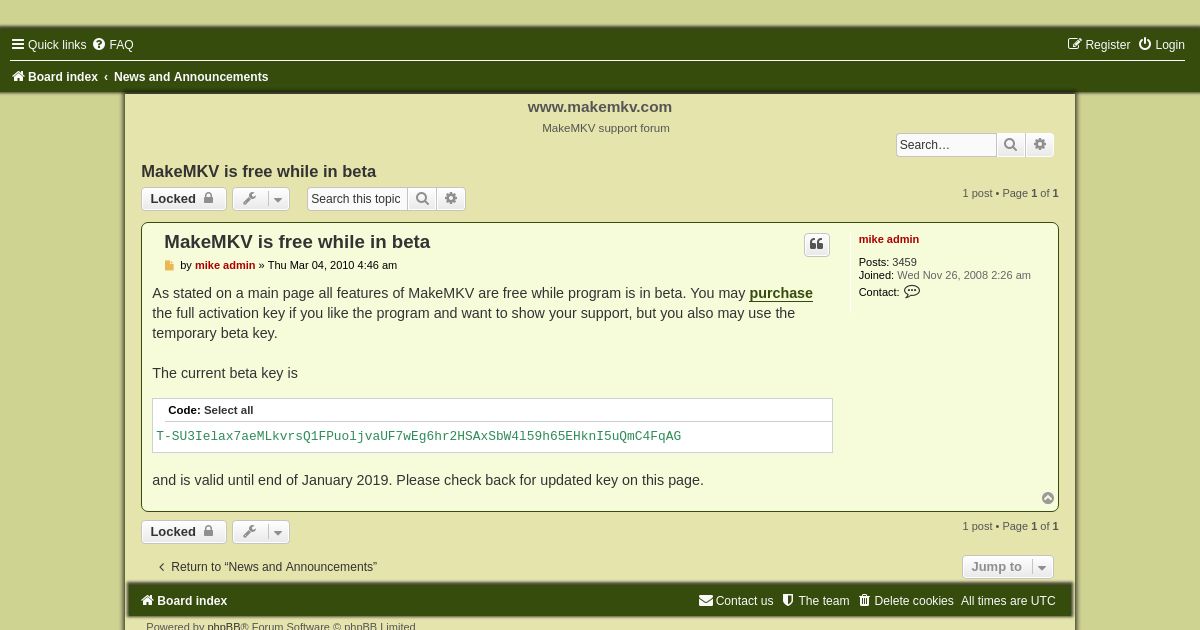
Task: Expand top topic tools wrench dropdown
Action: [261, 199]
